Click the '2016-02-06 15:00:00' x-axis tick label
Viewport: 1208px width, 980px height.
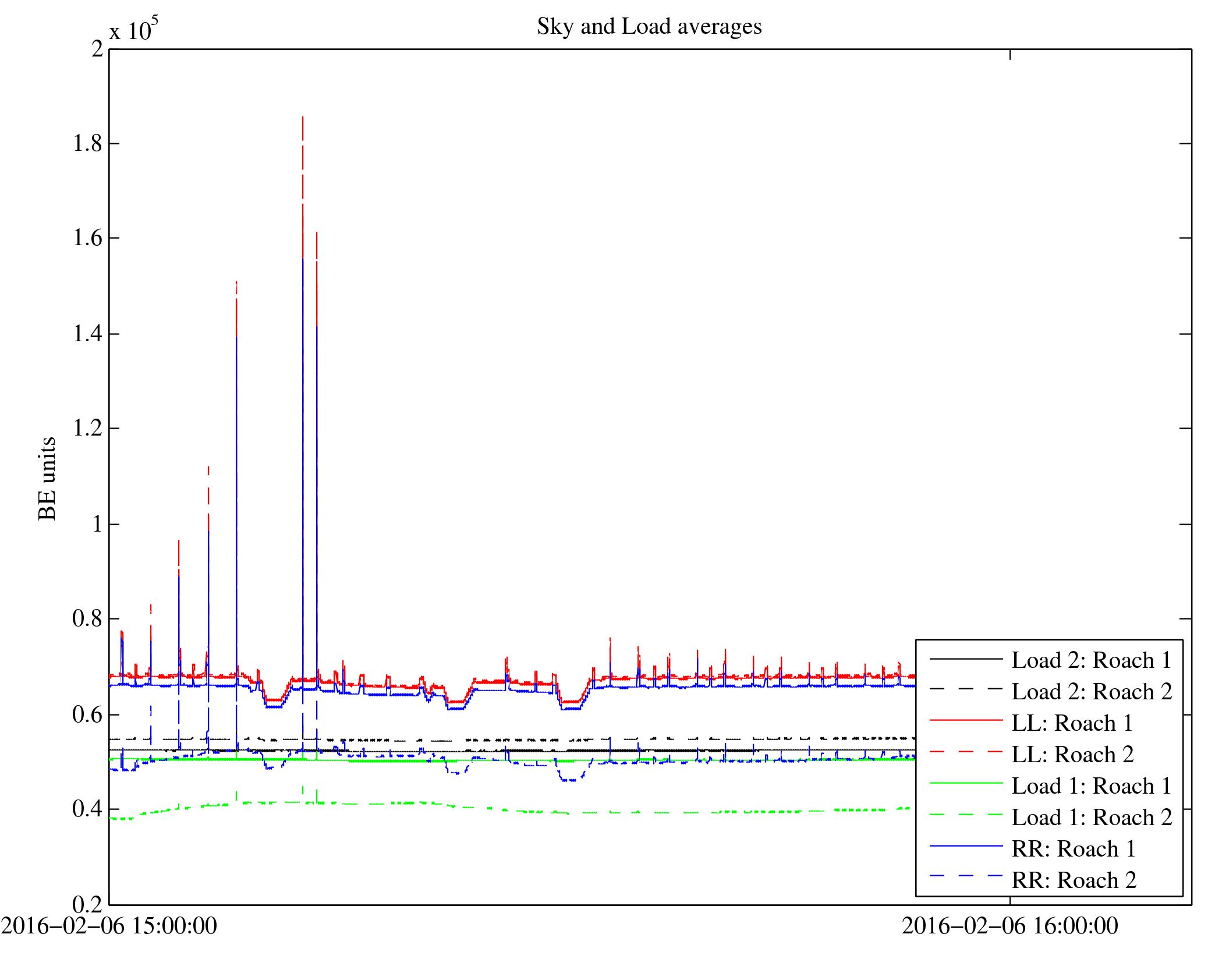[109, 926]
